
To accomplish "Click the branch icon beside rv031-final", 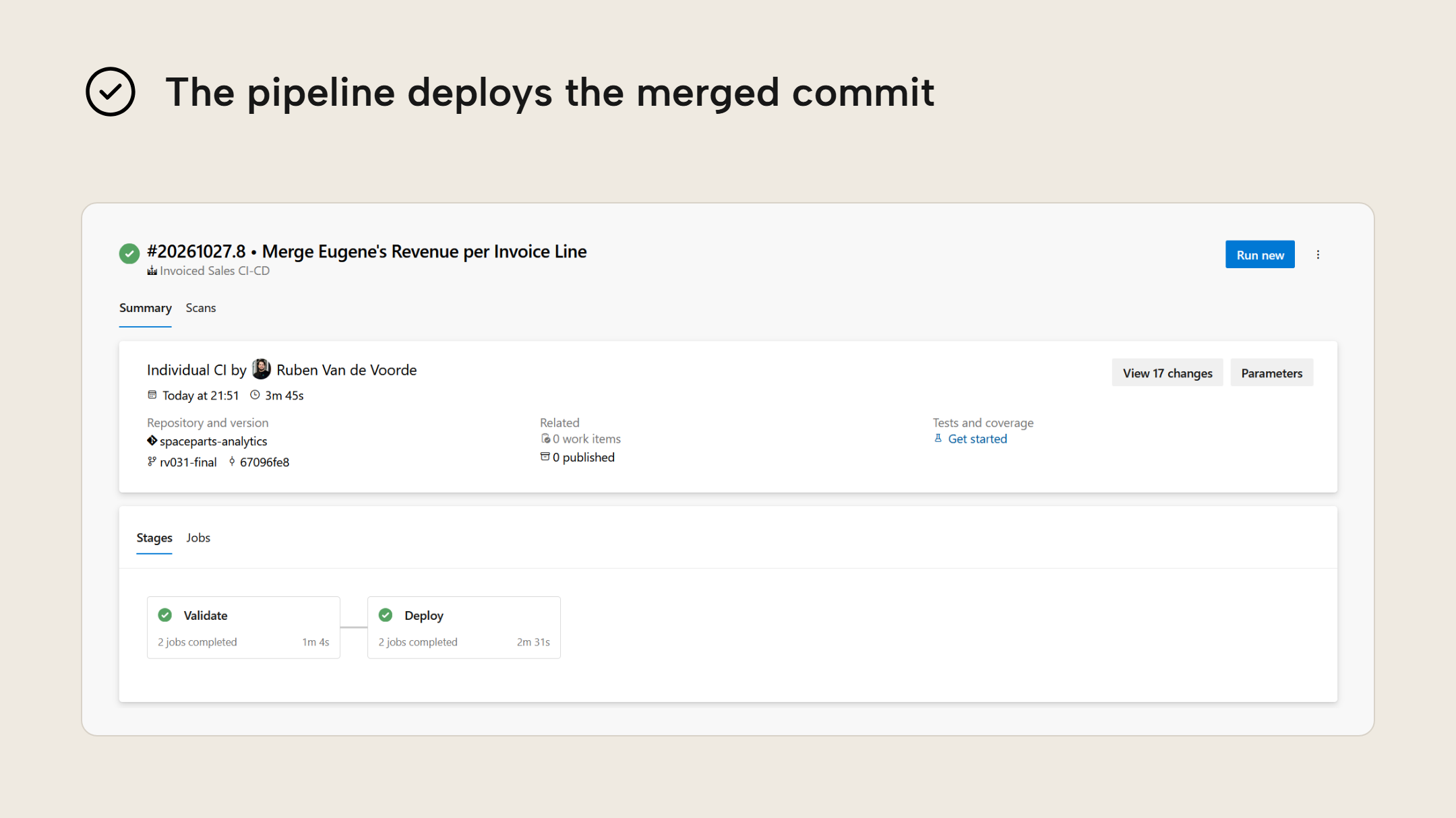I will click(152, 462).
